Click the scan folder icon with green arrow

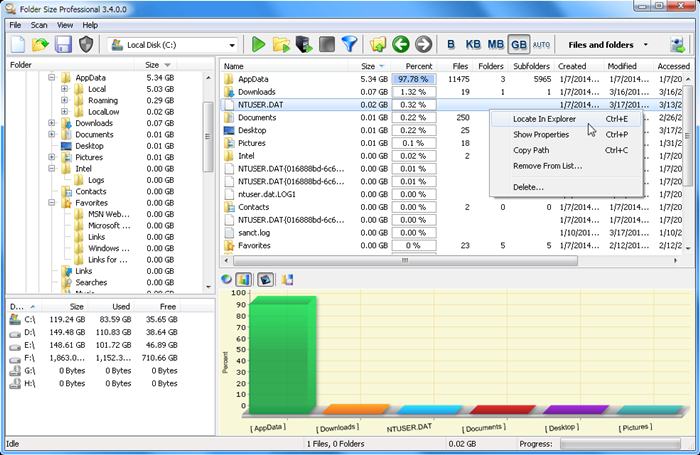coord(281,45)
